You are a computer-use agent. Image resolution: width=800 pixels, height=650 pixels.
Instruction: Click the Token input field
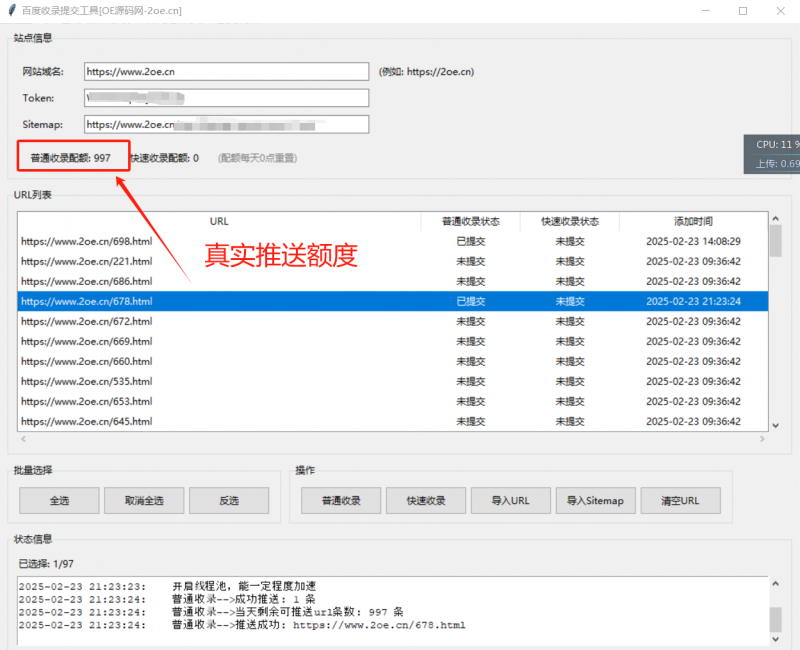point(226,97)
